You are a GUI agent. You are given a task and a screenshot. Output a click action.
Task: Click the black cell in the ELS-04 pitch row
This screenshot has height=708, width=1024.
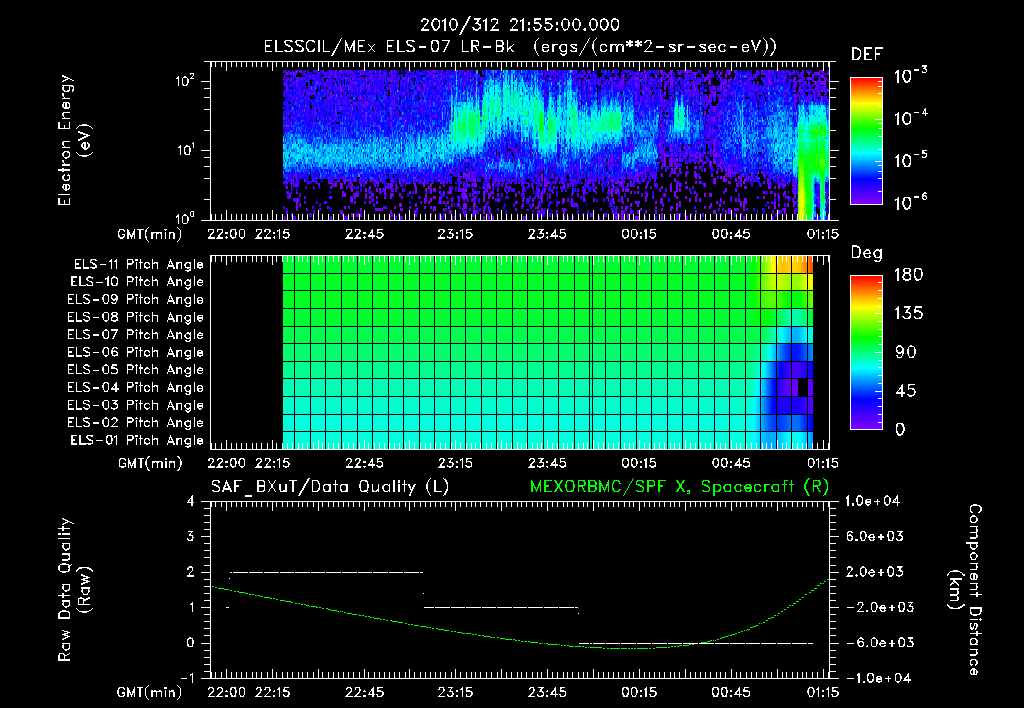coord(803,387)
